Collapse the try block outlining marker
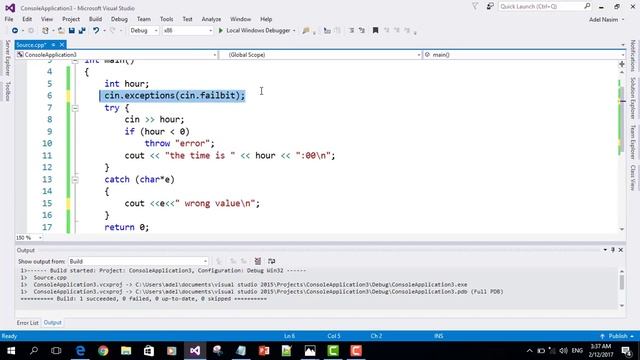The image size is (640, 360). click(75, 108)
